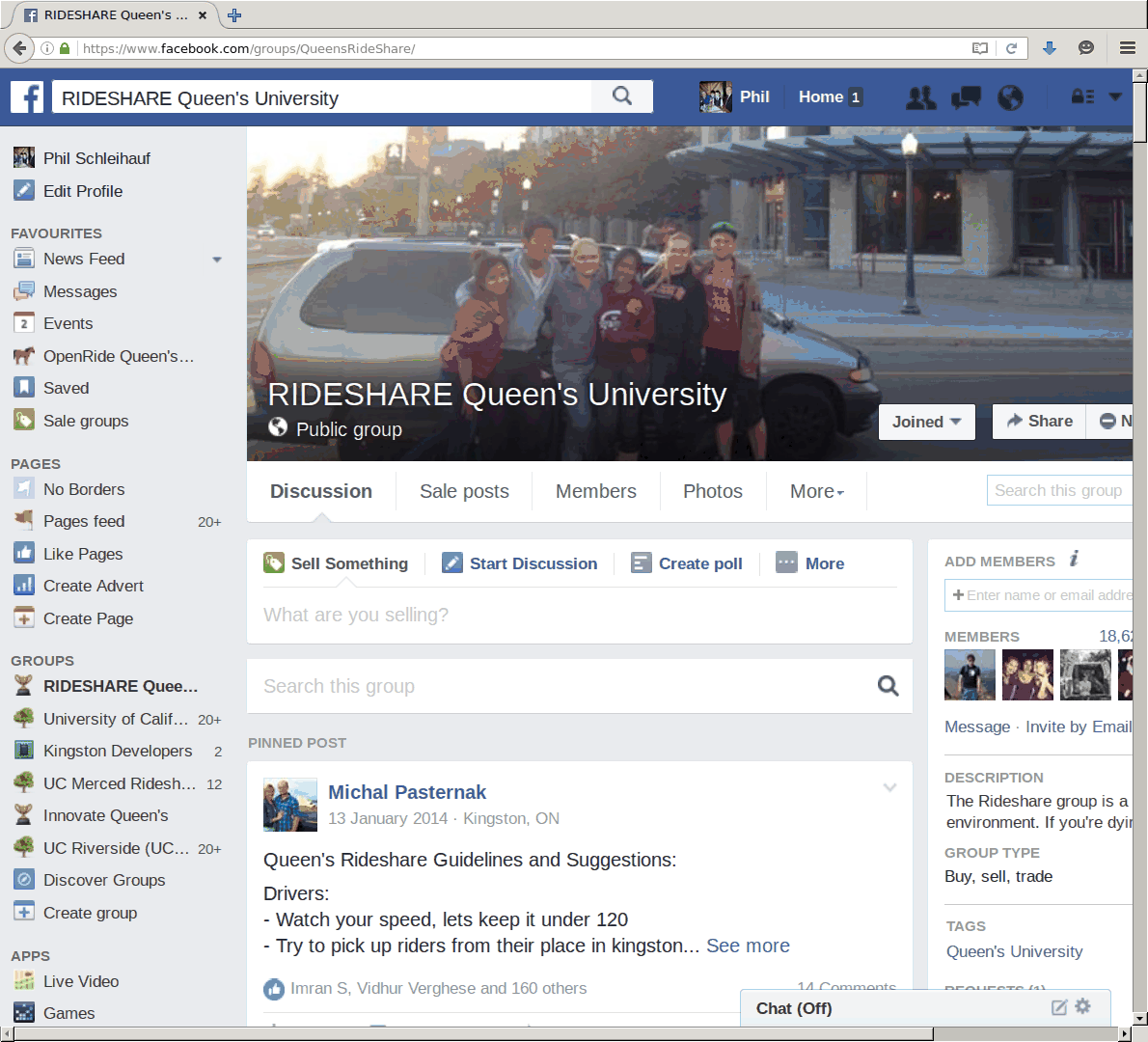
Task: Open More composer options
Action: click(809, 563)
